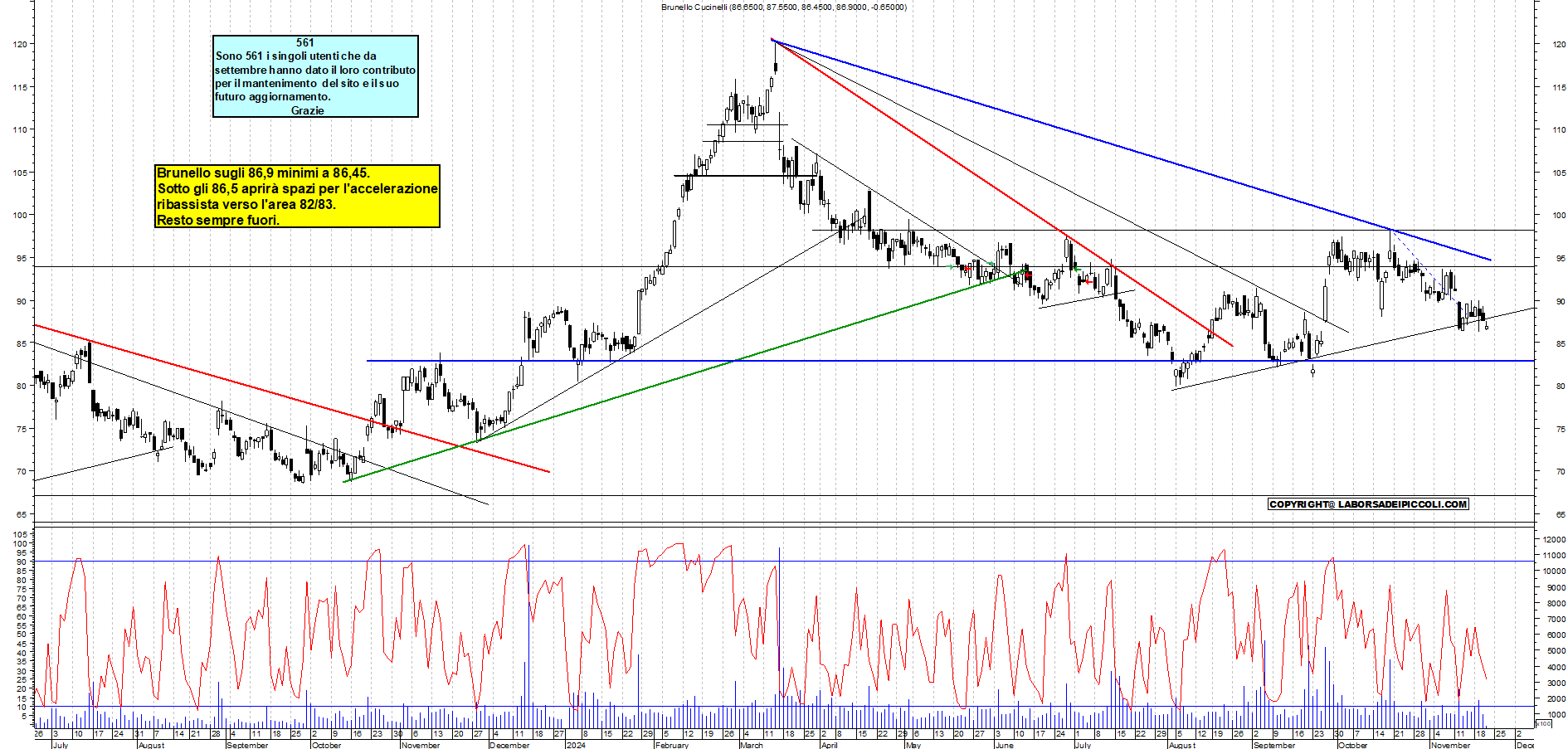Screen dimensions: 1568x749
Task: Click the '10000' volume axis label
Action: [x=1554, y=571]
